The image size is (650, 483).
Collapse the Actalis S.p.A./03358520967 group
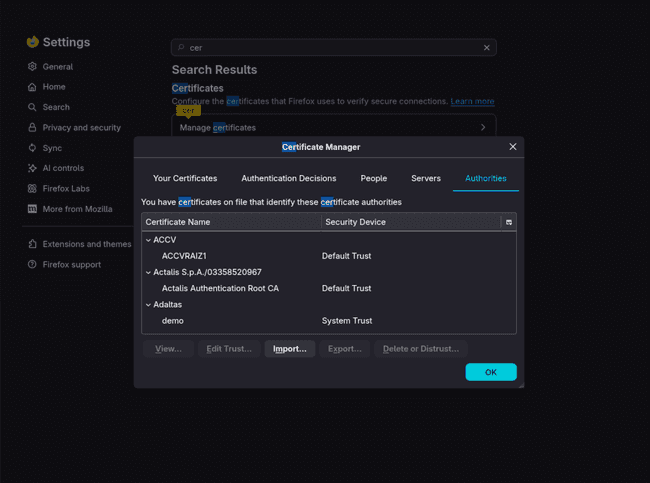148,272
